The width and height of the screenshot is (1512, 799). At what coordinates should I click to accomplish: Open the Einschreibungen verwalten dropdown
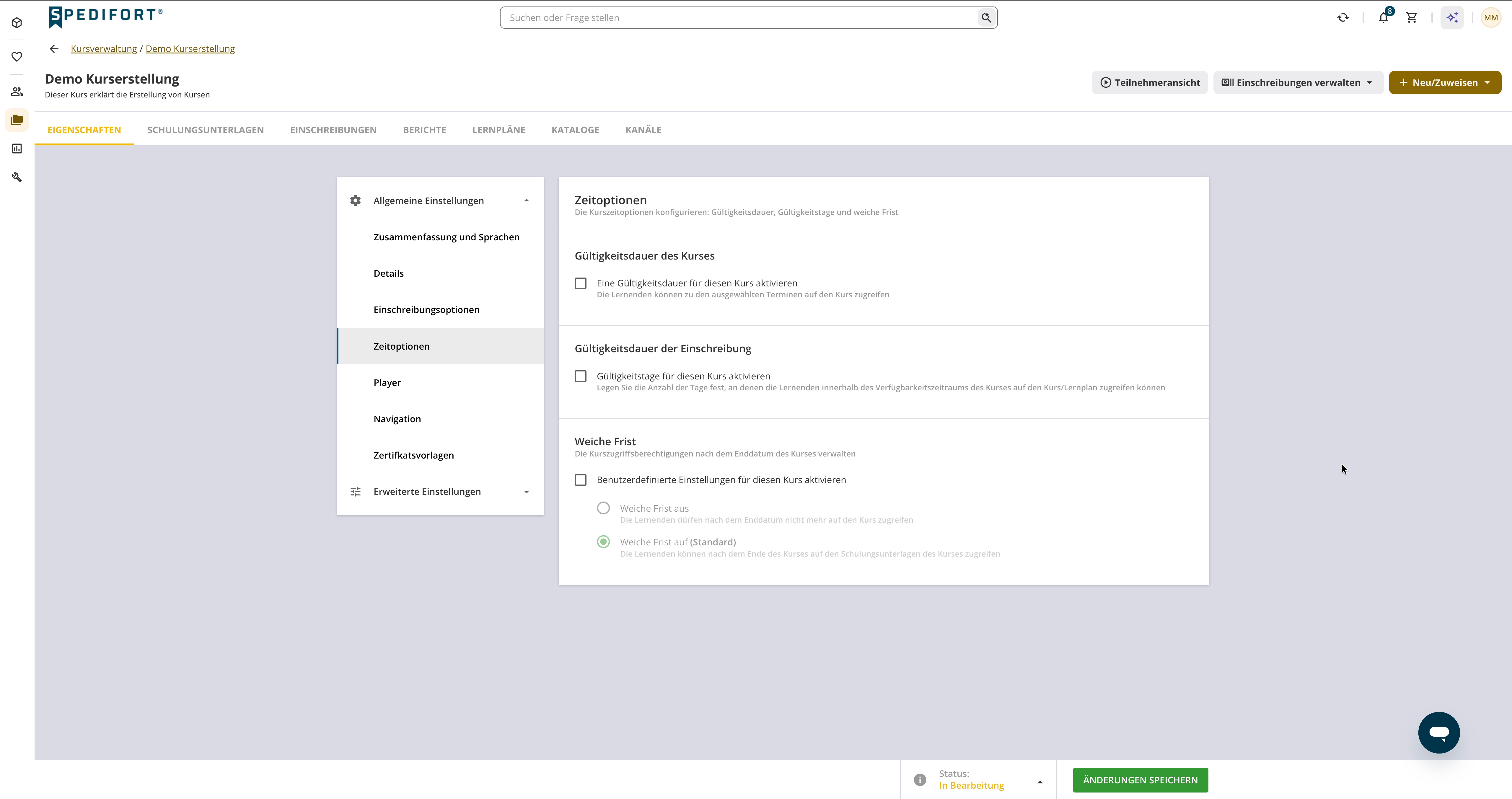(1298, 83)
